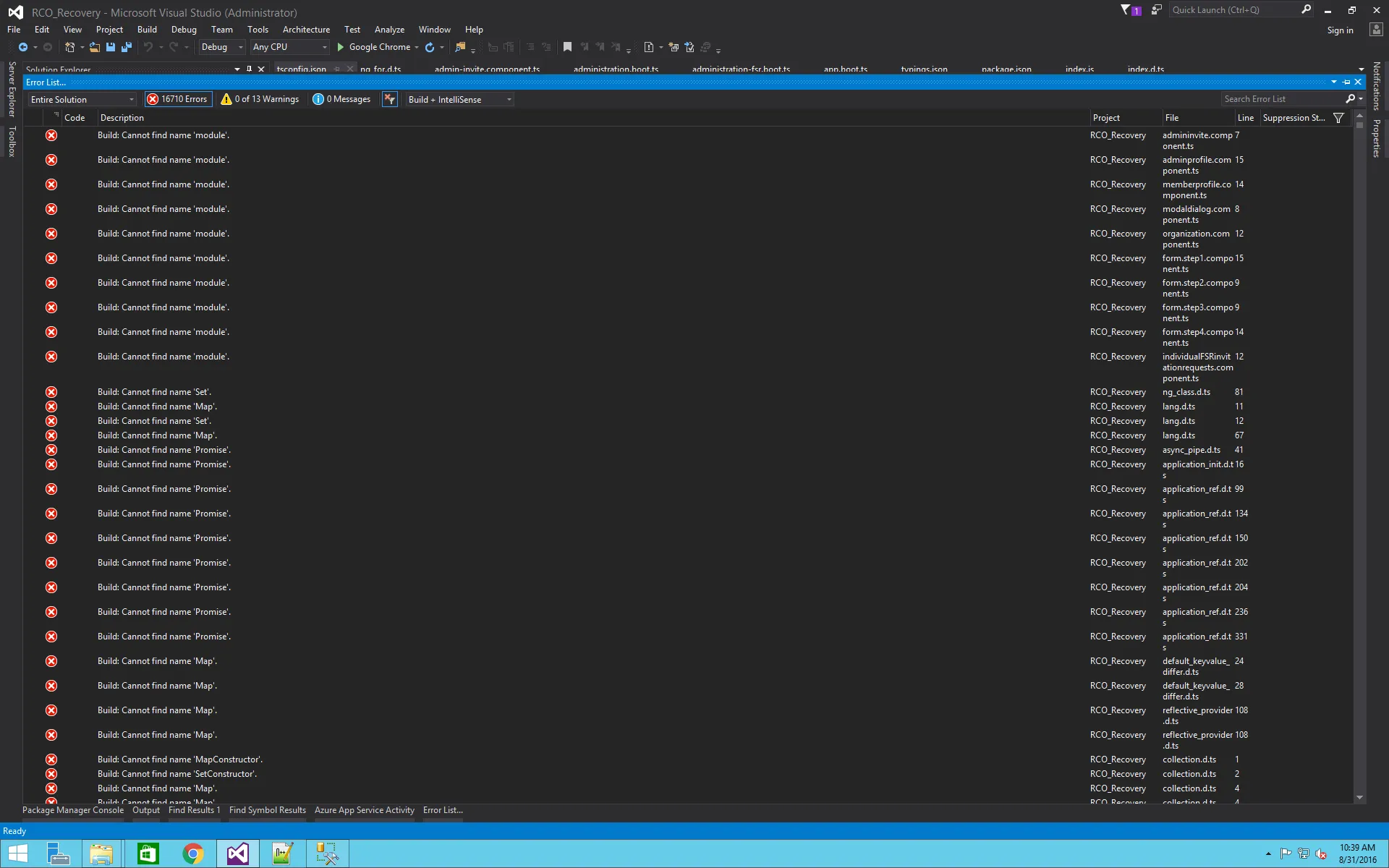Toggle the 0 of 13 Warnings filter

pos(260,99)
